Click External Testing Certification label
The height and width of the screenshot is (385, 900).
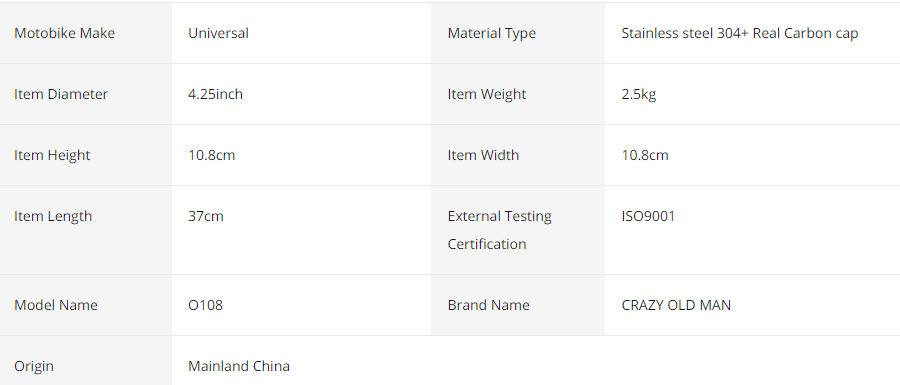499,230
